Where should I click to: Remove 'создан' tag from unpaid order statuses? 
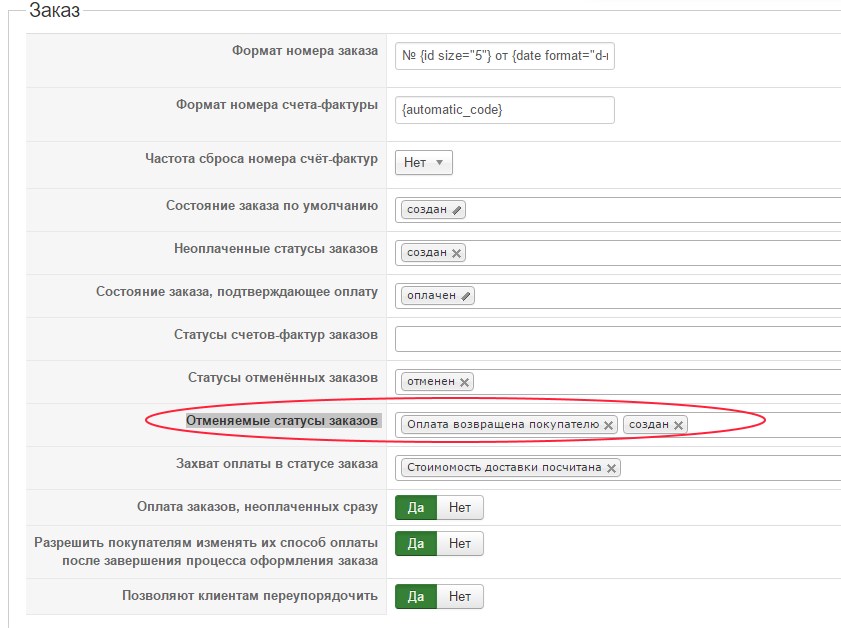click(457, 253)
